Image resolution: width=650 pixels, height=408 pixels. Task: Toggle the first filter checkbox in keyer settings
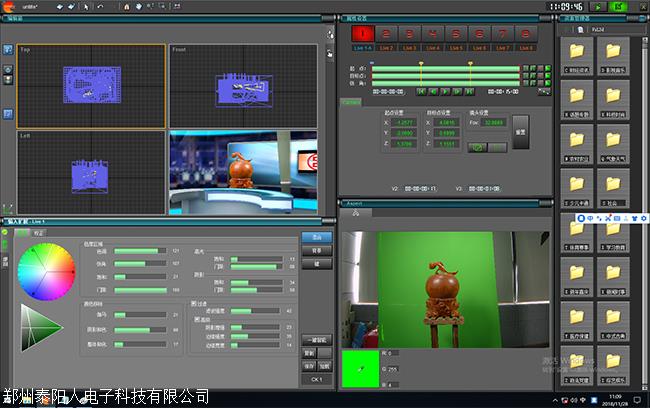coord(194,302)
